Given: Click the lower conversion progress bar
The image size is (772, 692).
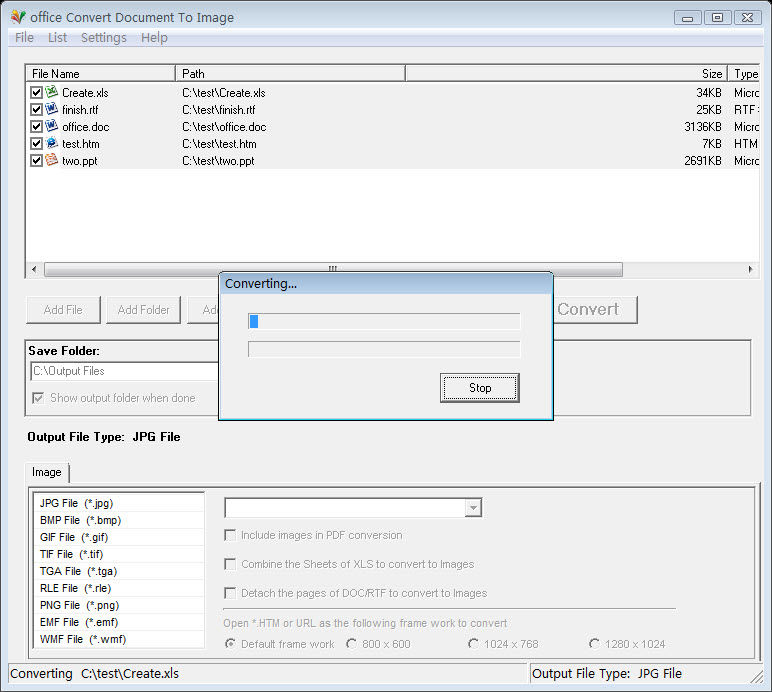Looking at the screenshot, I should pos(384,349).
